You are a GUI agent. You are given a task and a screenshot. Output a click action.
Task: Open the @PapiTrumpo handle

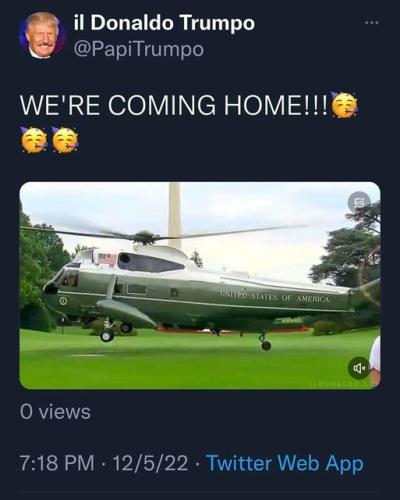(138, 49)
